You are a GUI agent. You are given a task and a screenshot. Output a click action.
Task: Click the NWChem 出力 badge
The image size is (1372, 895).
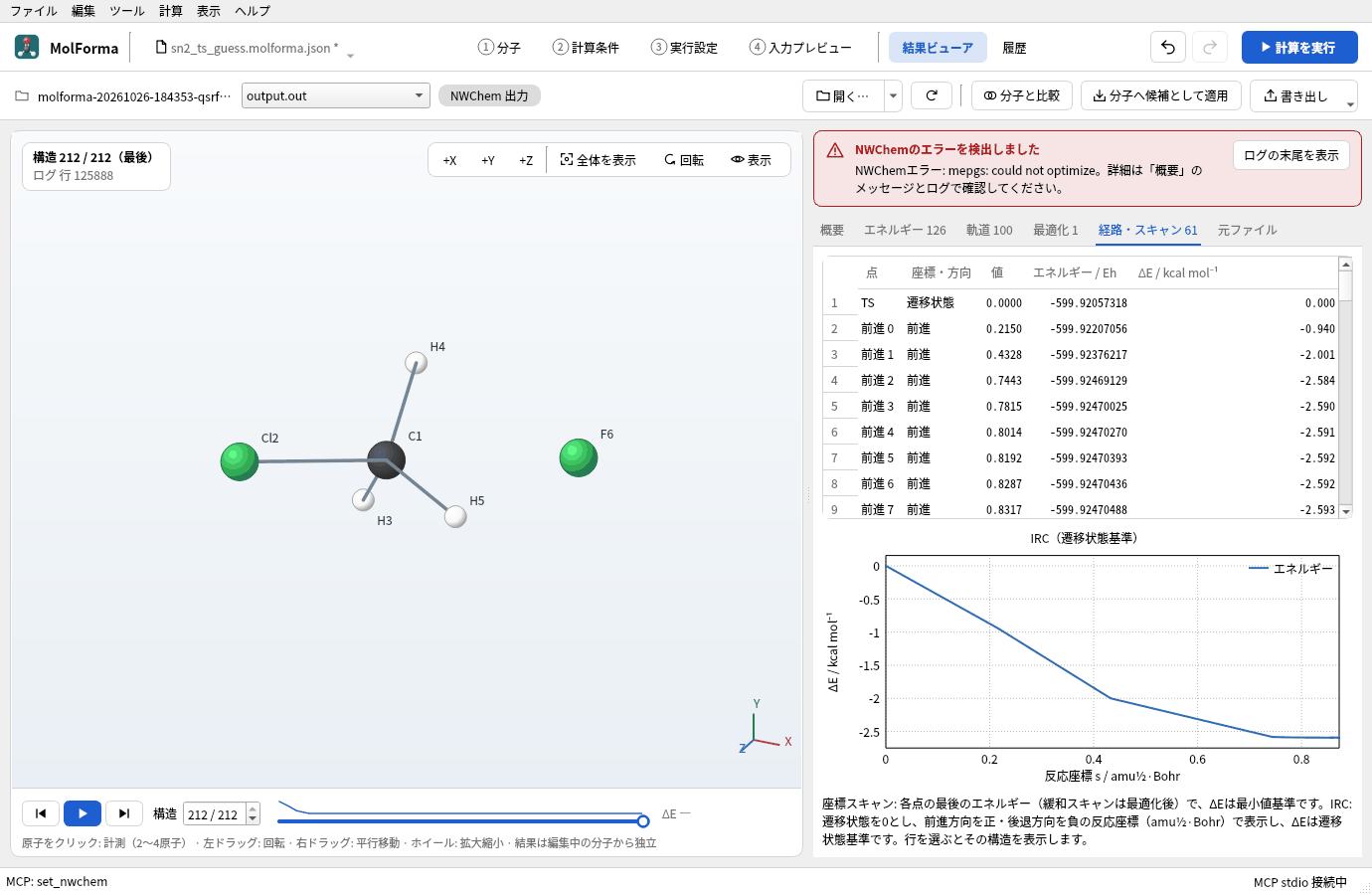click(489, 95)
